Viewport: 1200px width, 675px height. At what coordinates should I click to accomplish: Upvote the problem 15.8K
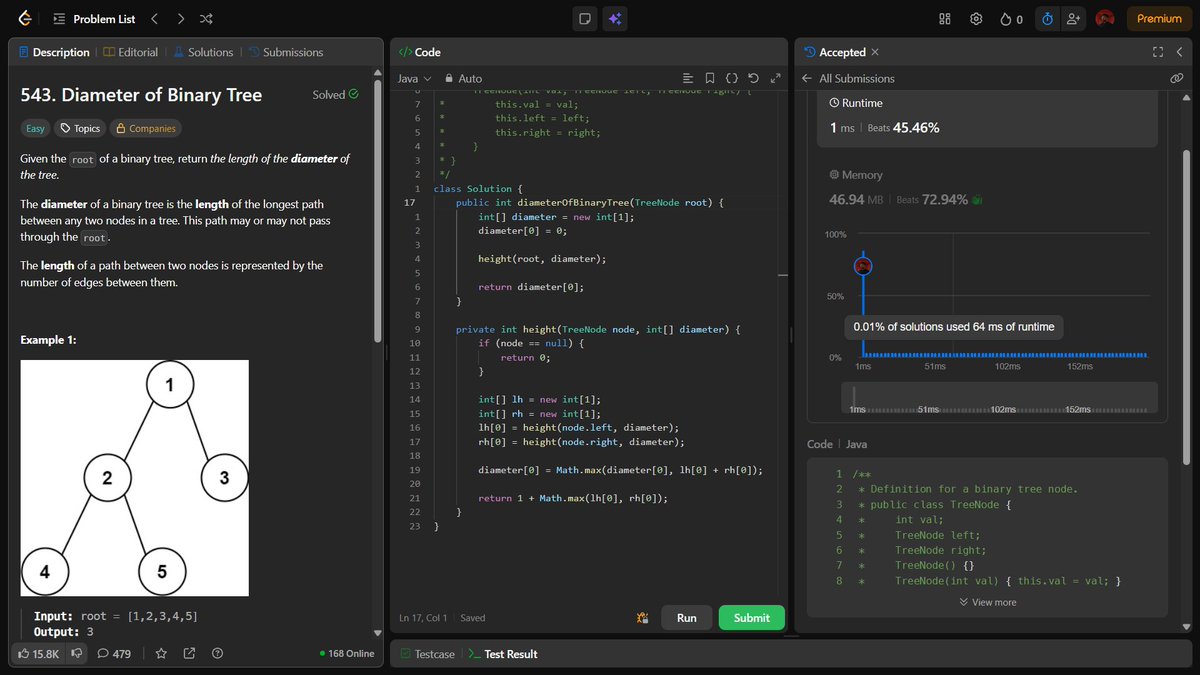click(x=39, y=654)
